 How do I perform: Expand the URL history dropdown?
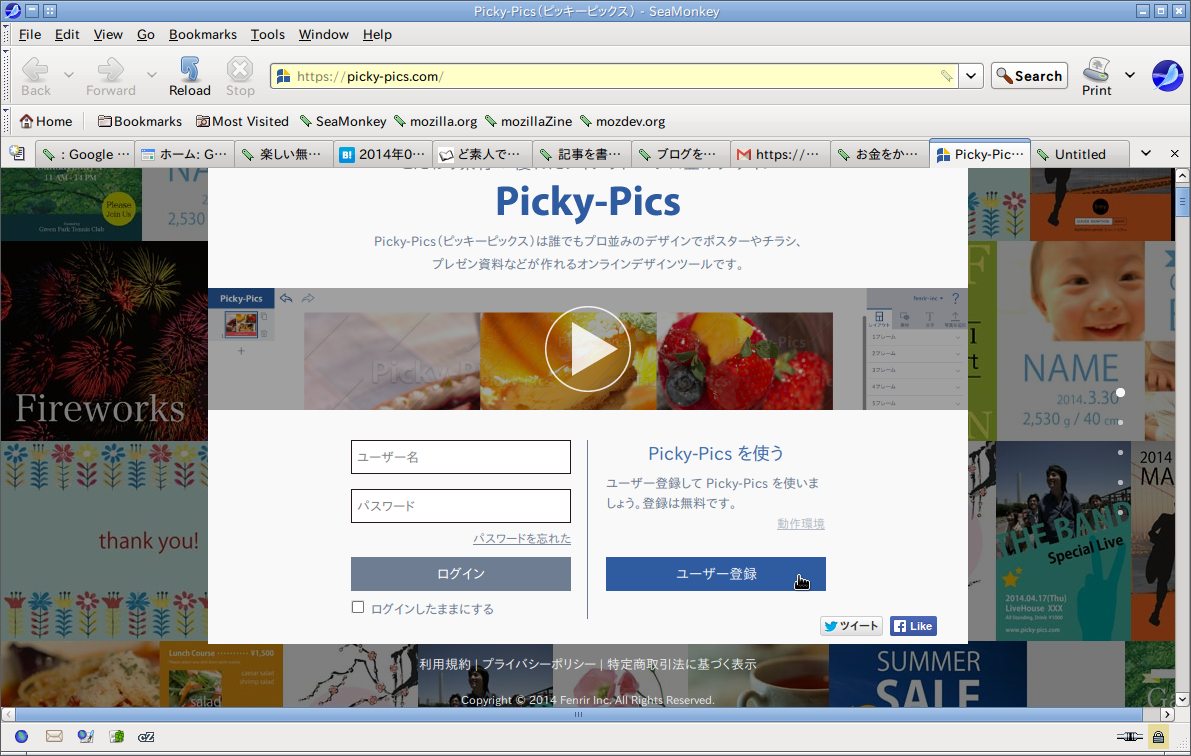[971, 76]
